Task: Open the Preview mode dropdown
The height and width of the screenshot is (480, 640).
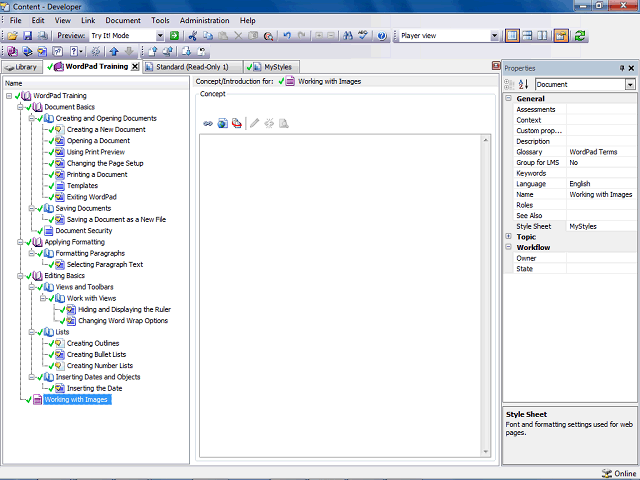Action: pos(160,36)
